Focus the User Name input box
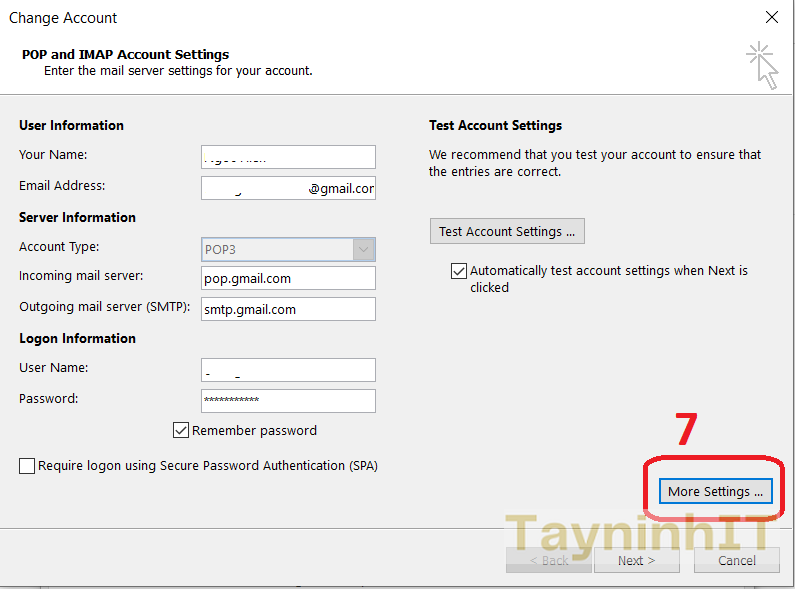 pyautogui.click(x=288, y=370)
